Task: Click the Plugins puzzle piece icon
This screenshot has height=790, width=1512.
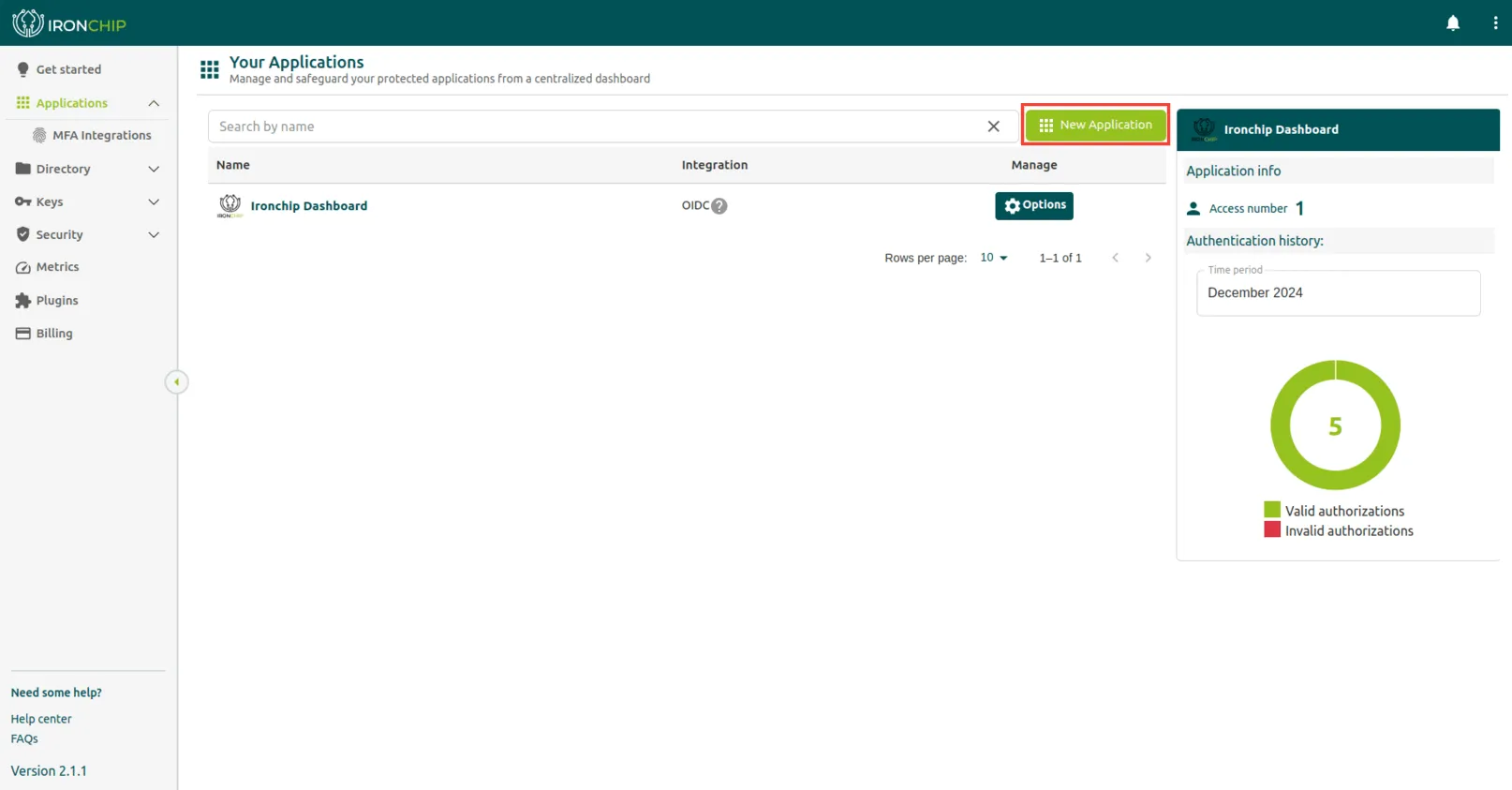Action: coord(23,301)
